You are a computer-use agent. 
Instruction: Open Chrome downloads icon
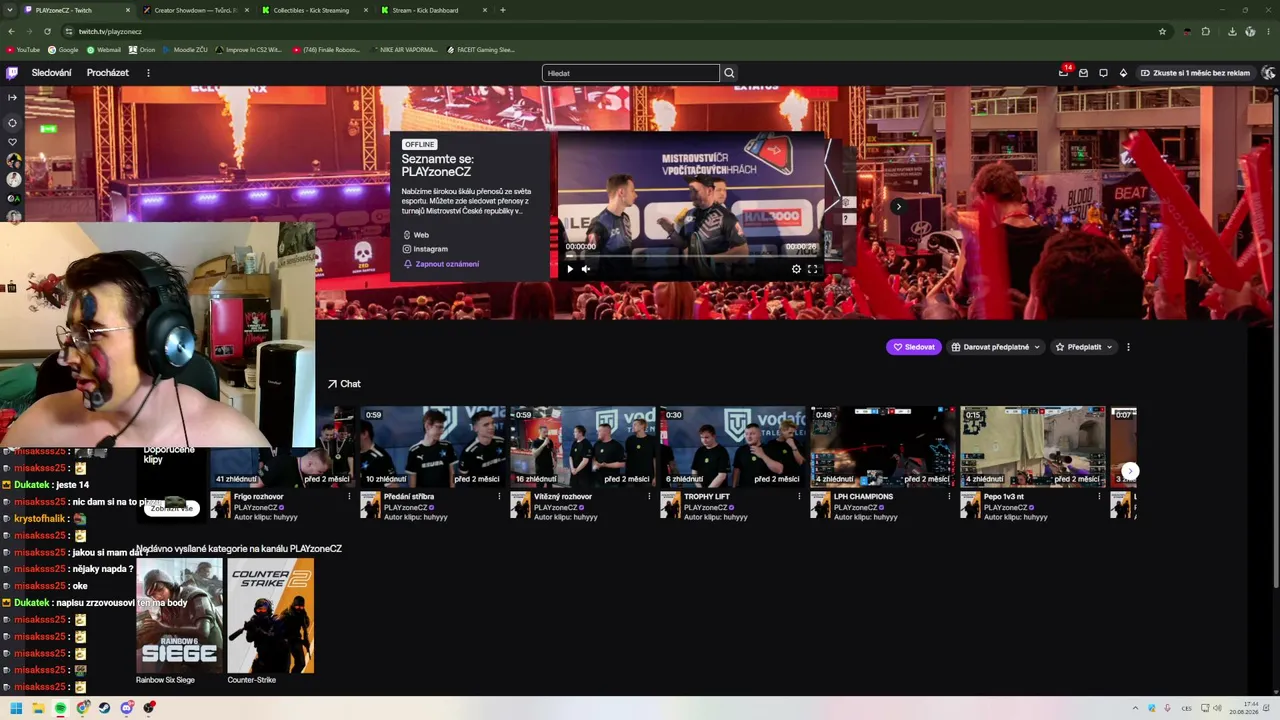(x=1232, y=31)
